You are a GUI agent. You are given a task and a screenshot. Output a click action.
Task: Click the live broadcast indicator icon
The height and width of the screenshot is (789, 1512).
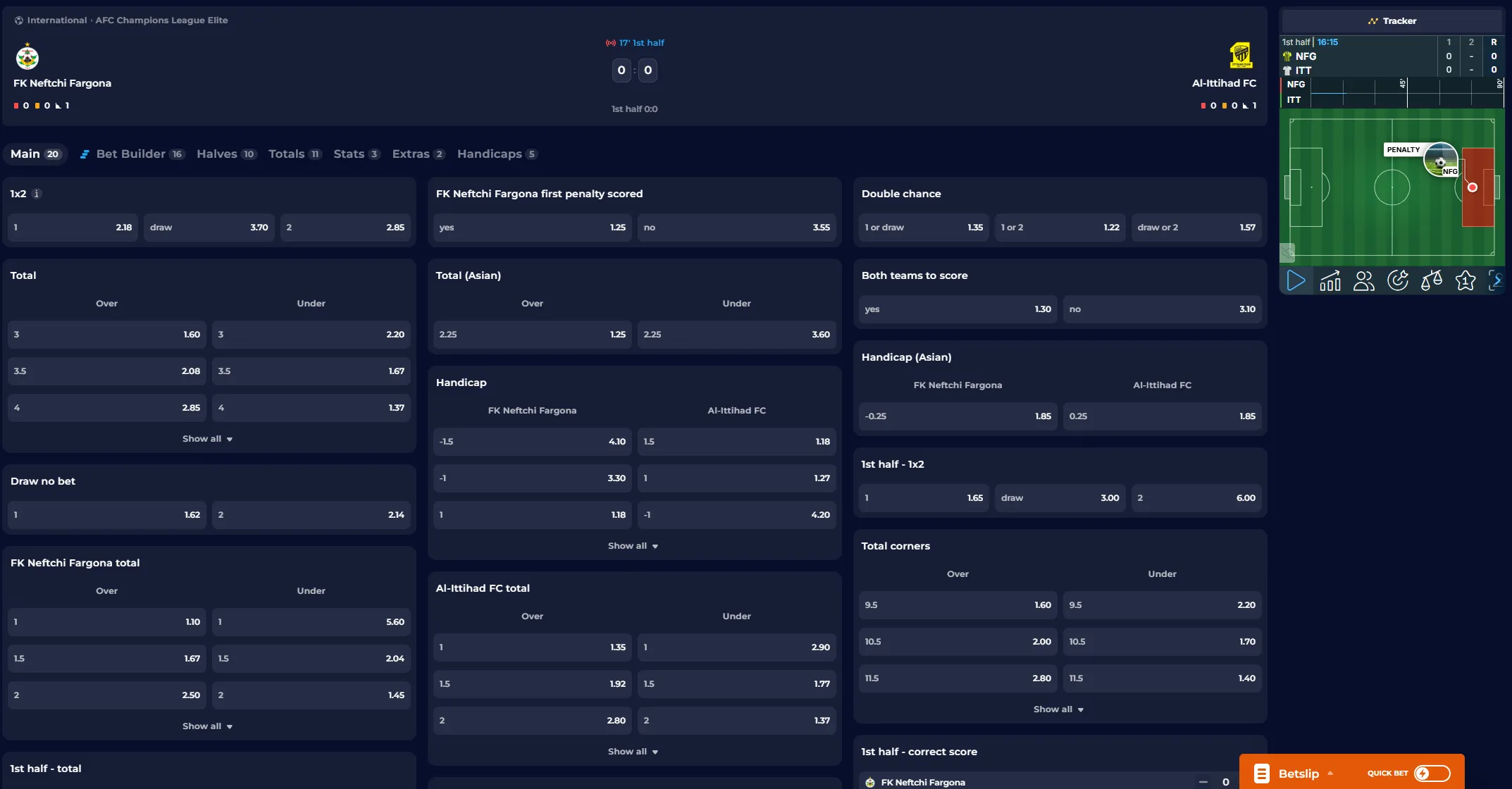pos(610,43)
